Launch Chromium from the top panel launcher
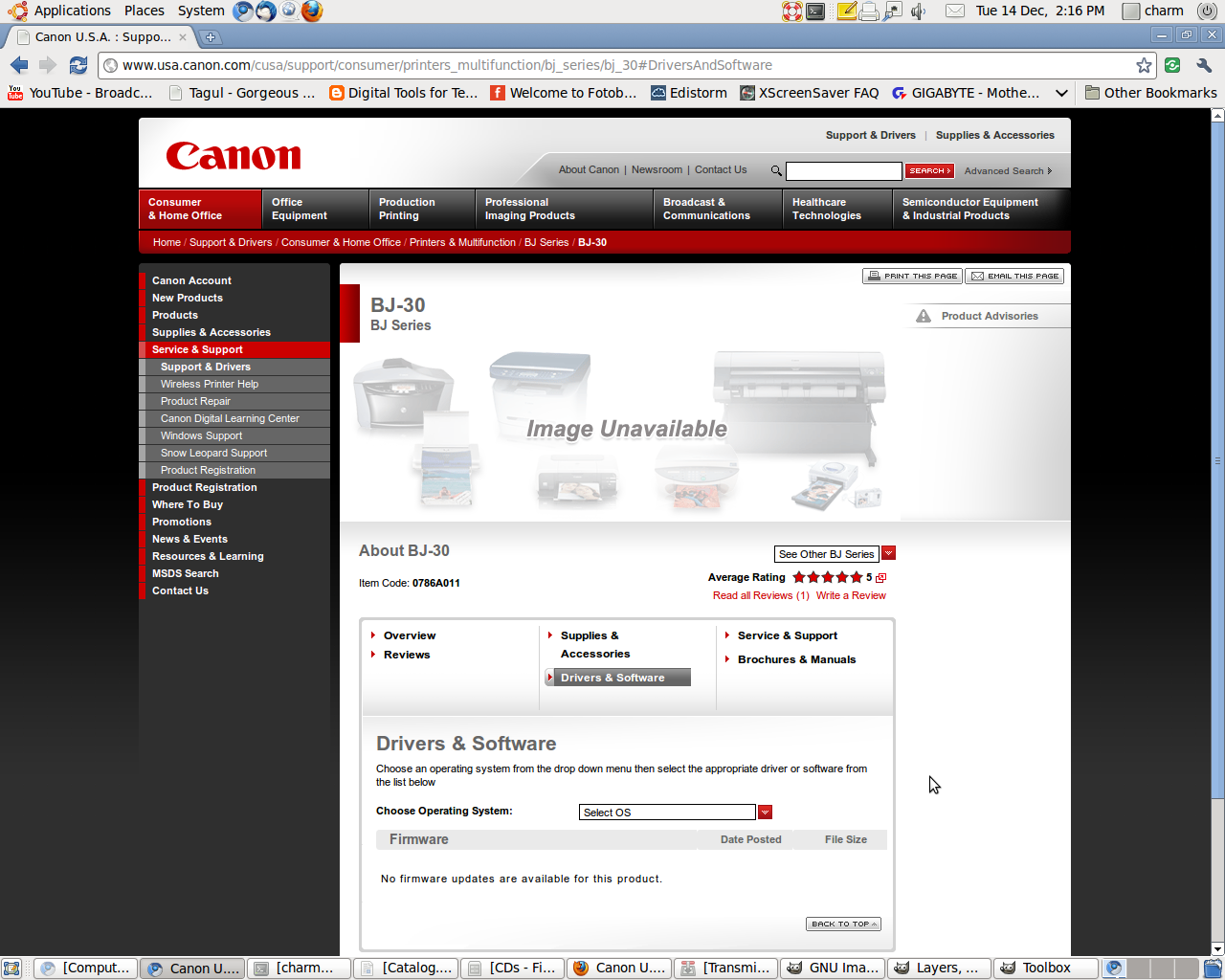This screenshot has width=1225, height=980. tap(244, 11)
